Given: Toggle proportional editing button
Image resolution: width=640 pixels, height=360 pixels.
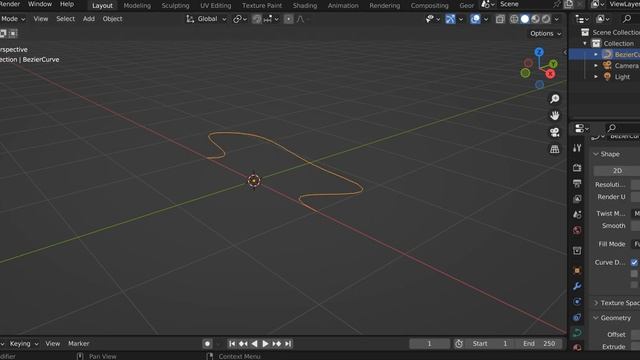Looking at the screenshot, I should (x=288, y=19).
